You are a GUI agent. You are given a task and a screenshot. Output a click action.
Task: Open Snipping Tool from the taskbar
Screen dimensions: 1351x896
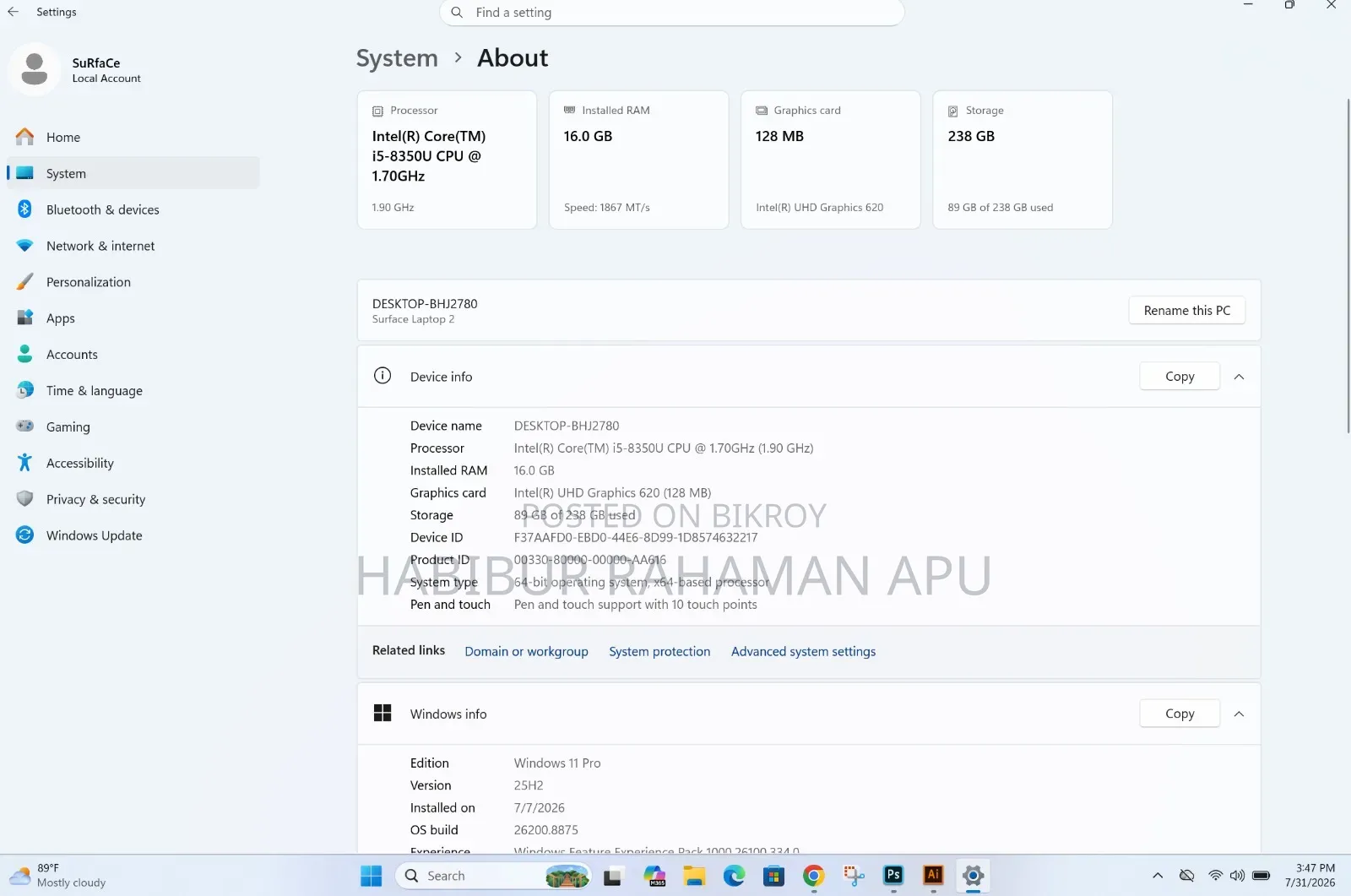click(854, 876)
